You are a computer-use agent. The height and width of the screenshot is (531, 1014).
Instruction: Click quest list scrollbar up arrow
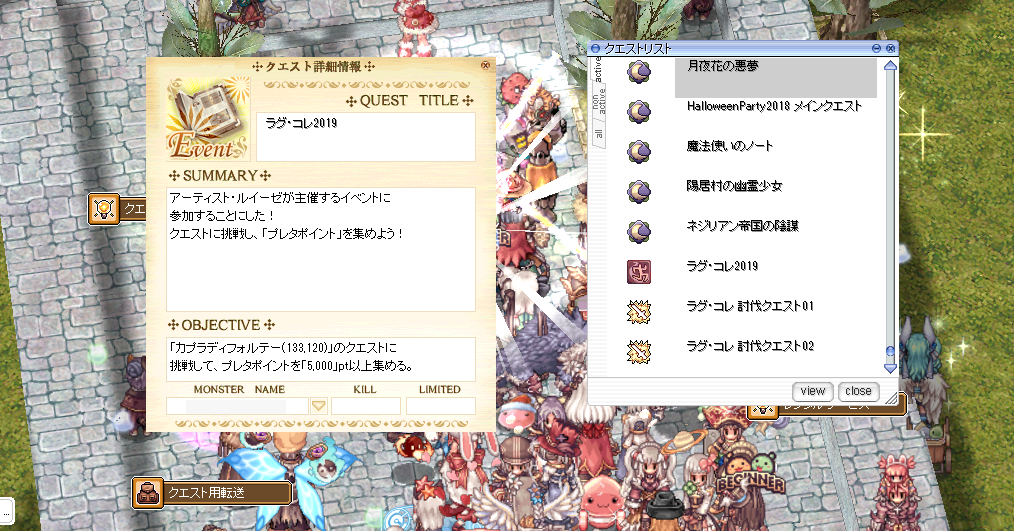[890, 65]
